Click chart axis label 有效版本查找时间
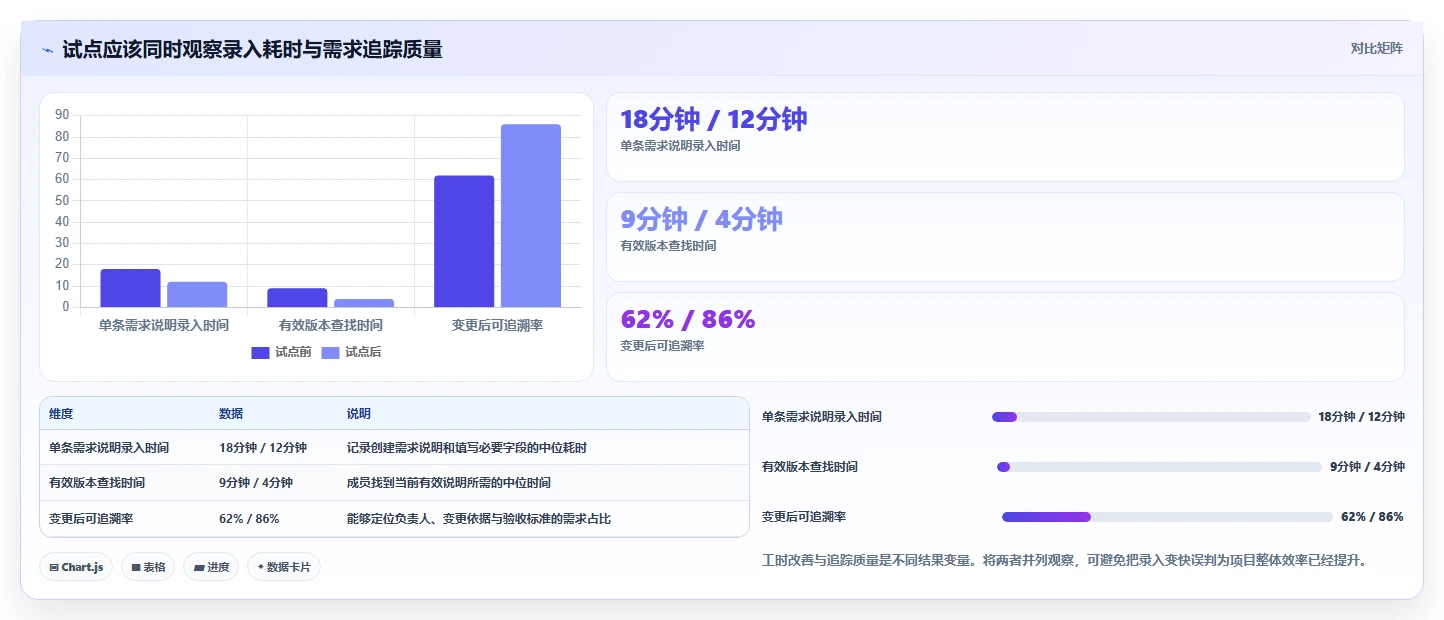1444x620 pixels. point(331,325)
